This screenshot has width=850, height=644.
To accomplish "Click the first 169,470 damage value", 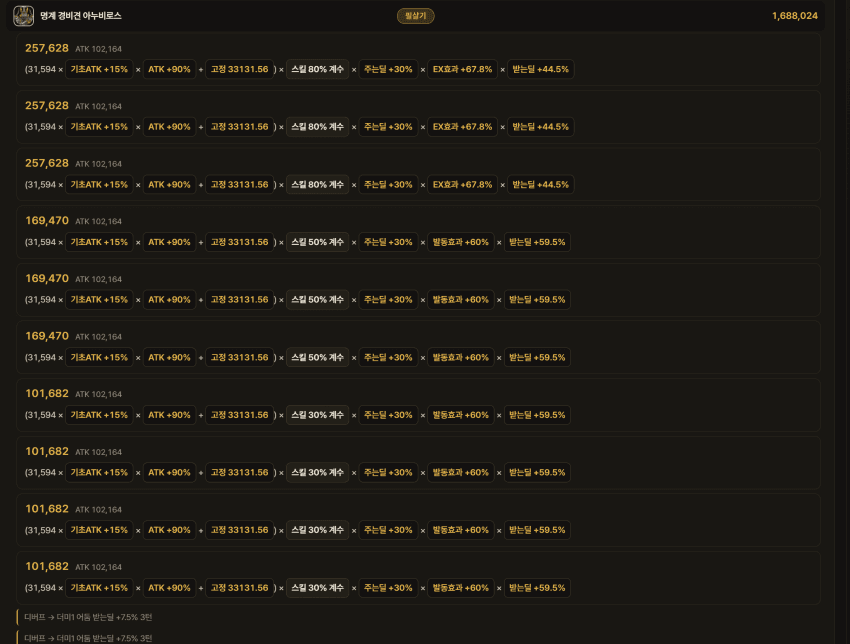I will [47, 221].
